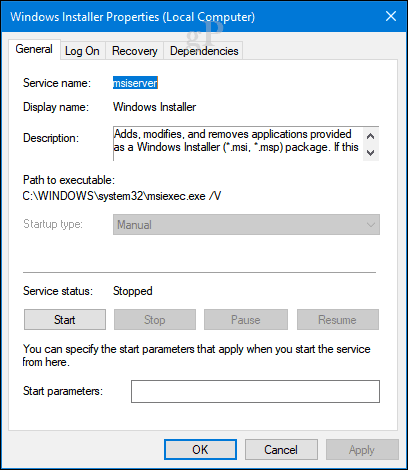Confirm with the OK button
Viewport: 408px width, 470px height.
coord(200,450)
